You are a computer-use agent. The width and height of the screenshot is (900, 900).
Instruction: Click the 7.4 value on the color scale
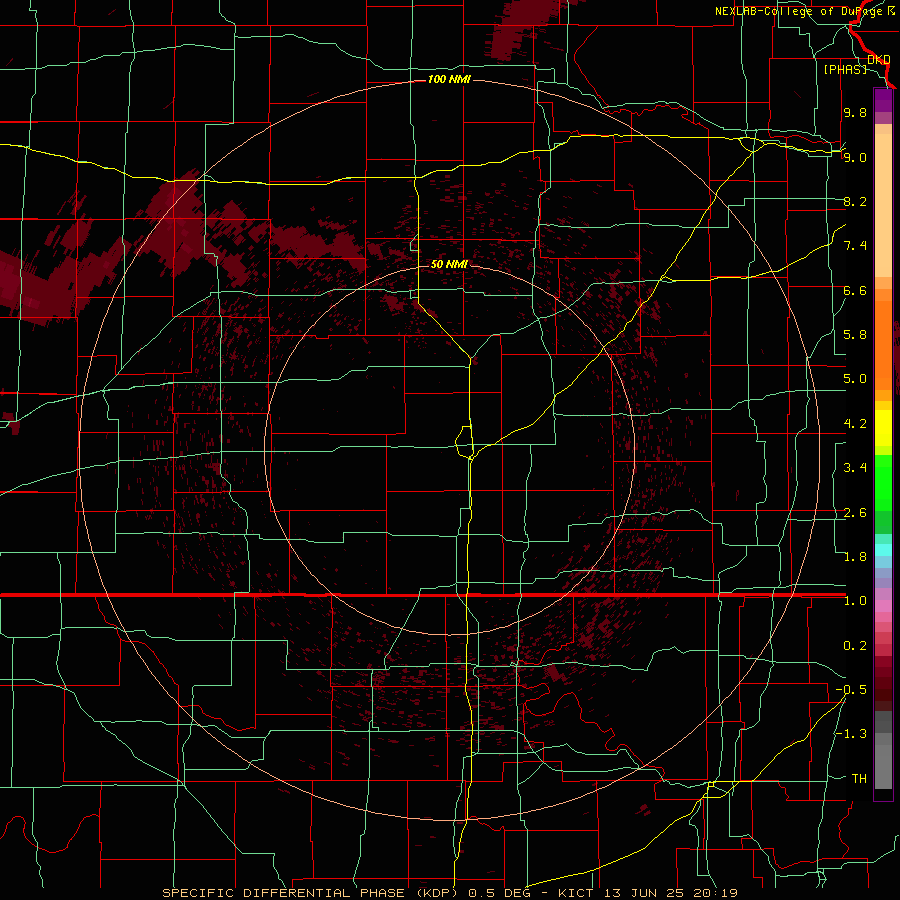(x=855, y=246)
